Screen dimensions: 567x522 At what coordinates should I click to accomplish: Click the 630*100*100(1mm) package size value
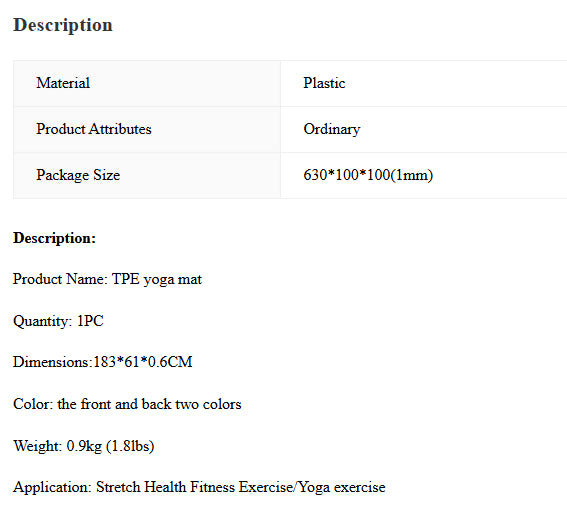pos(368,175)
